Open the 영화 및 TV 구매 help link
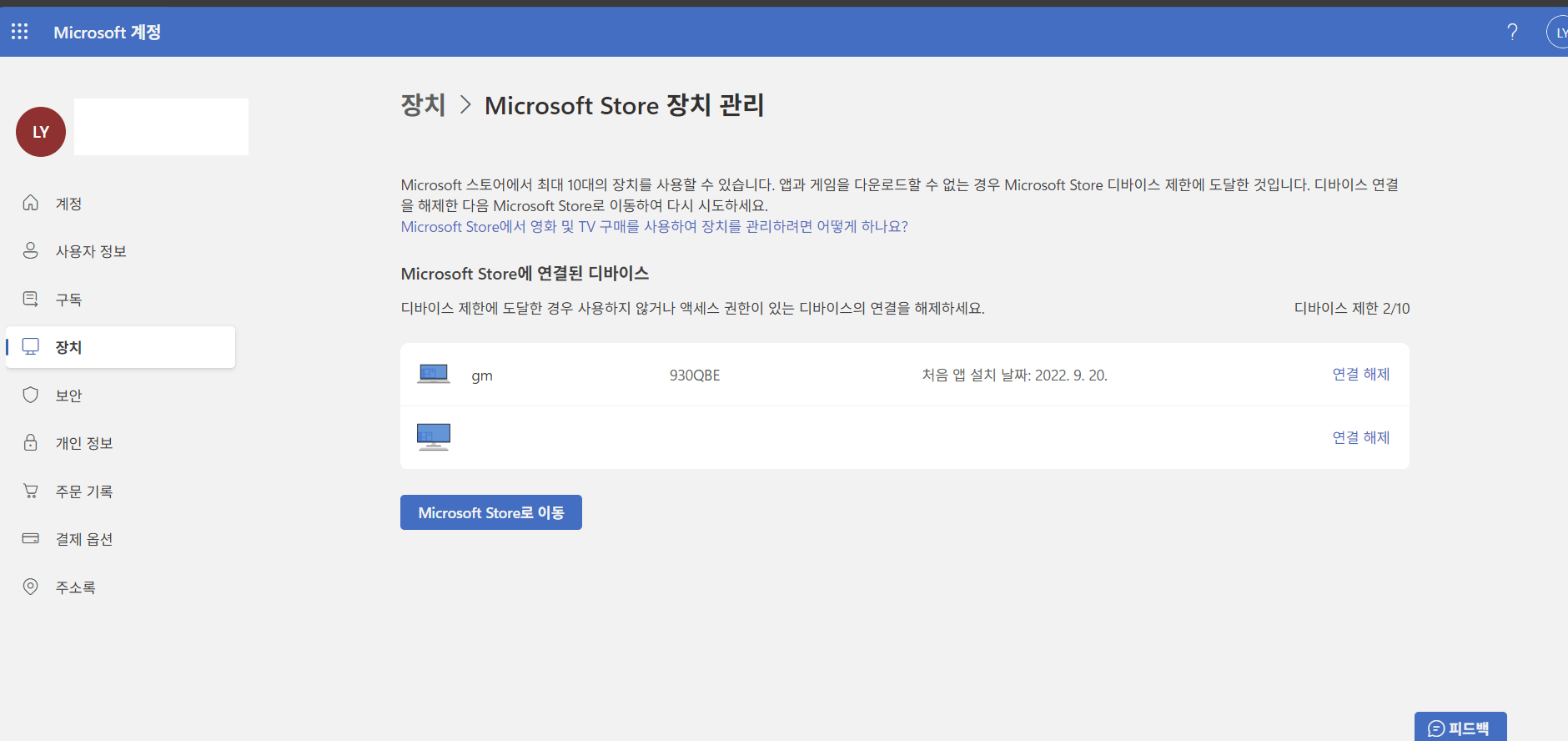This screenshot has width=1568, height=741. (x=654, y=226)
